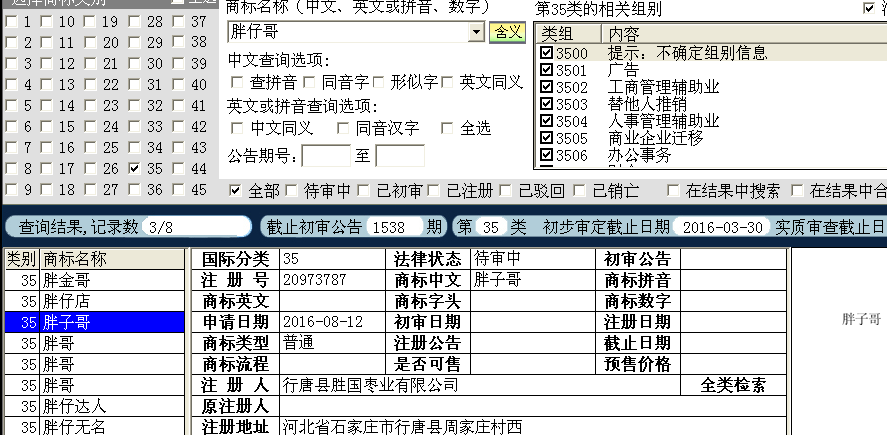Tick the 同音汉字 checkbox
The image size is (887, 435).
[x=343, y=128]
